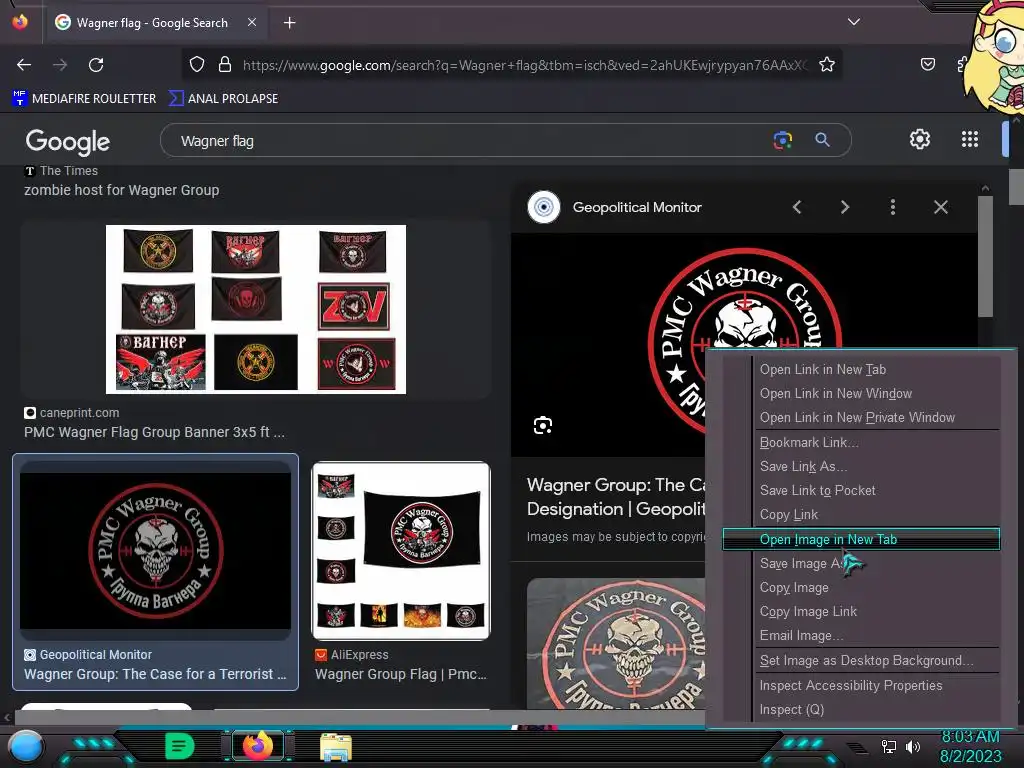This screenshot has height=768, width=1024.
Task: Click the padlock site info icon
Action: point(225,64)
